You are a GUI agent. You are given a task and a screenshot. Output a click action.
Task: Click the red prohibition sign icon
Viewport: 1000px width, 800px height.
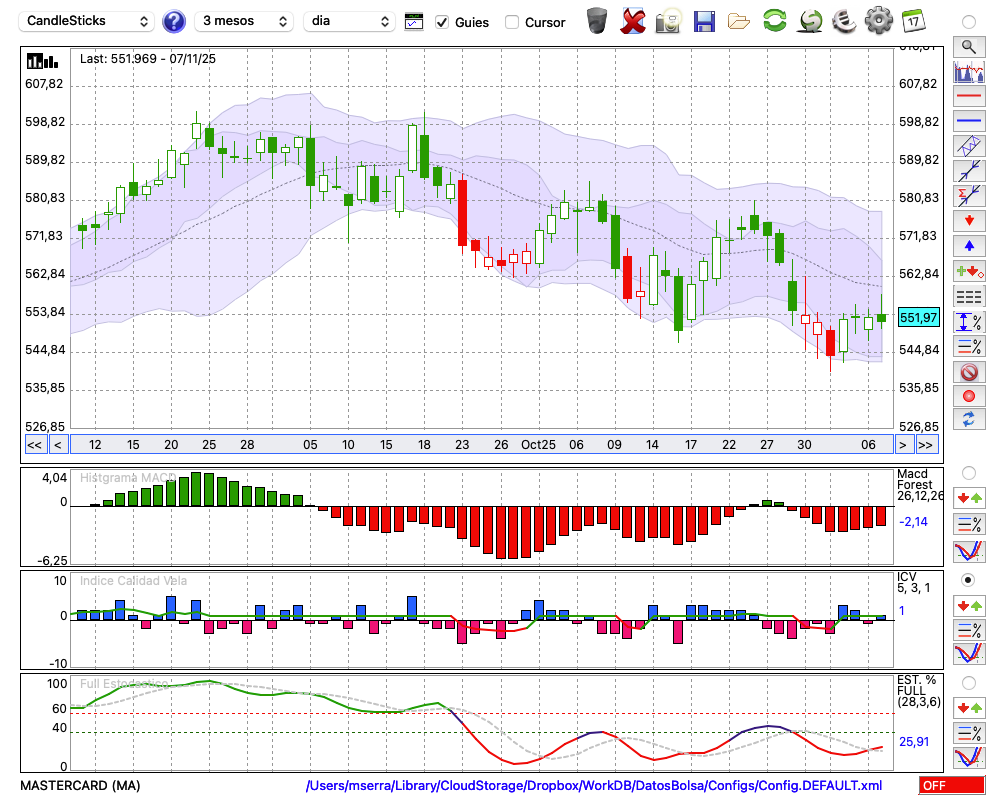pyautogui.click(x=969, y=371)
